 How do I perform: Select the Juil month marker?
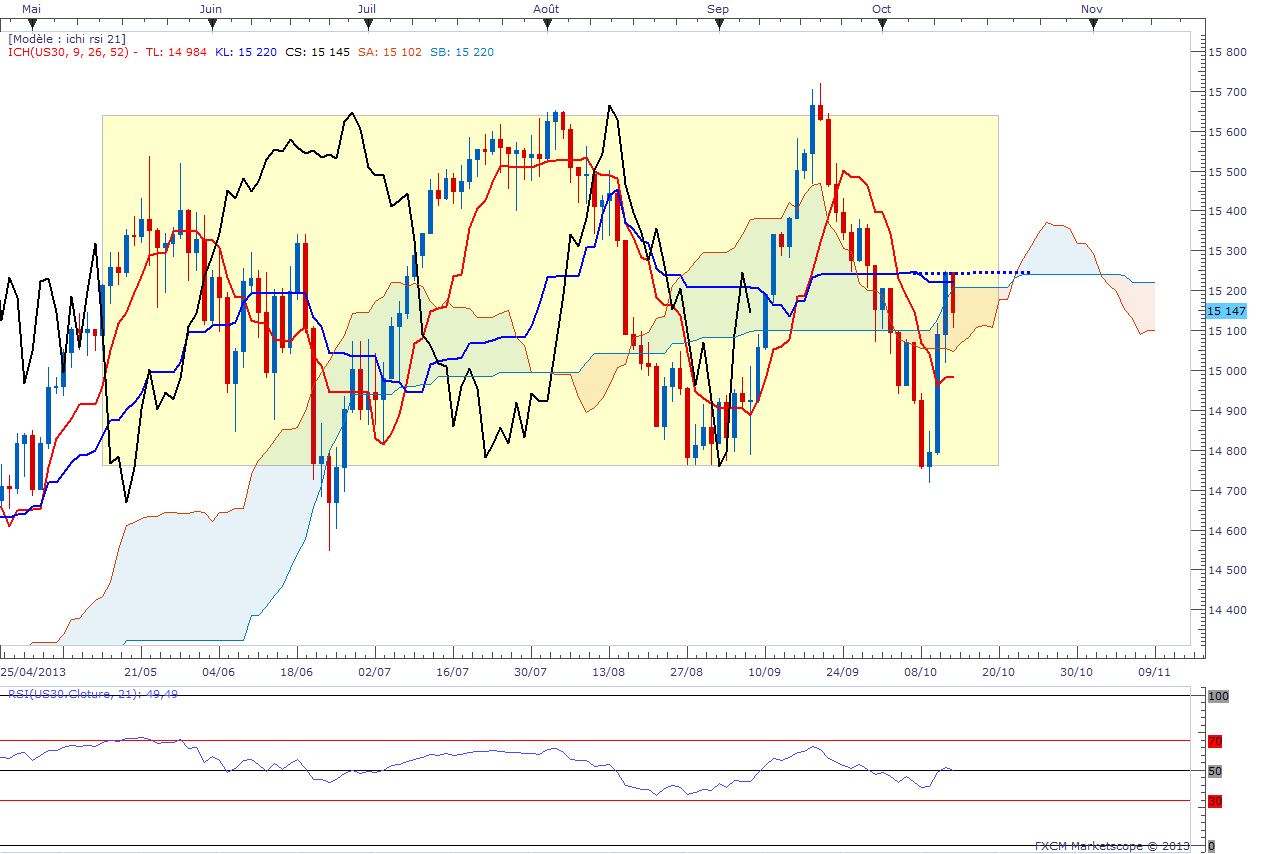pos(367,8)
